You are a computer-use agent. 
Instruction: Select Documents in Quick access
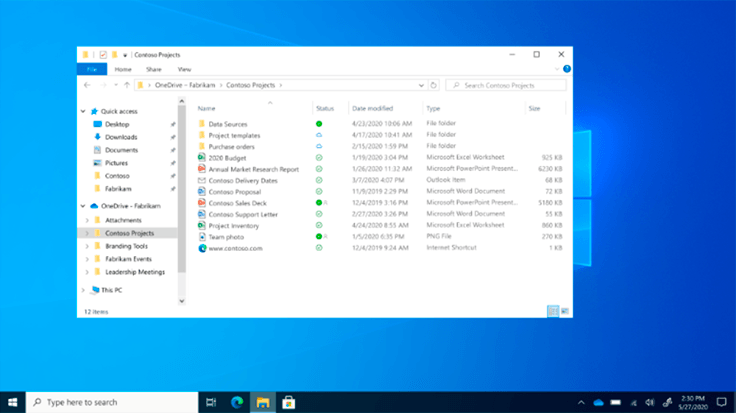click(x=122, y=150)
